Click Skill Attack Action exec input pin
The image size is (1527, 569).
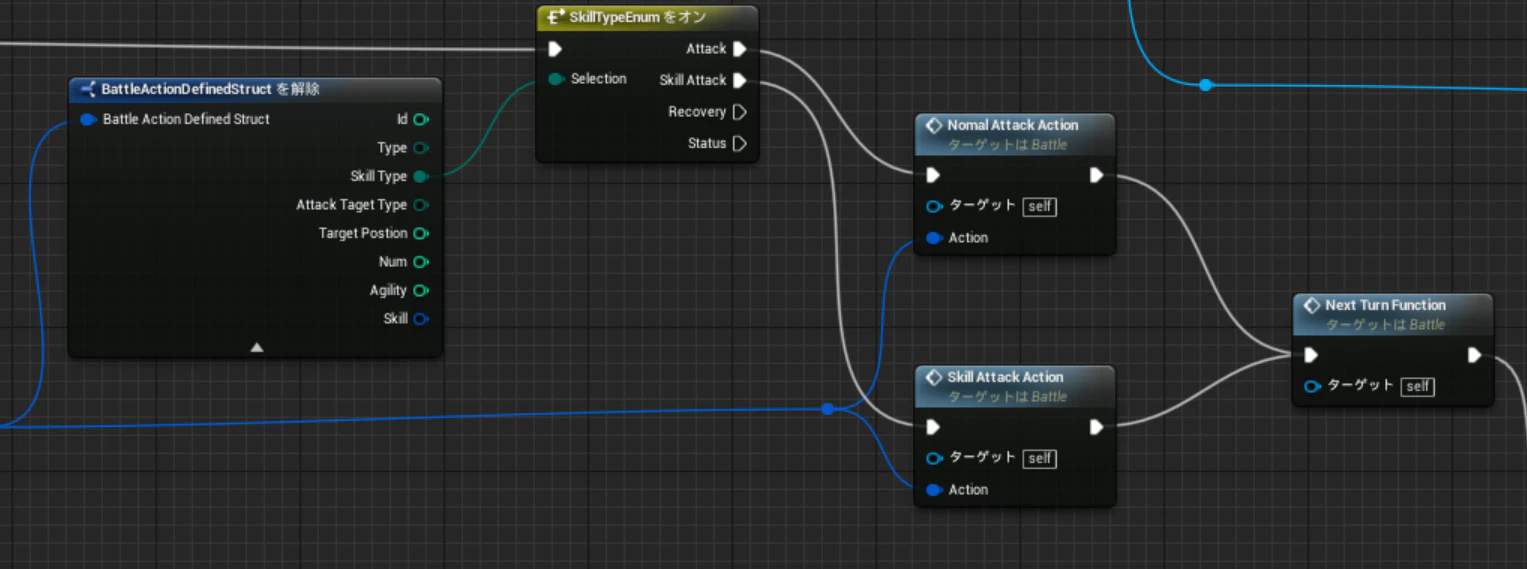(933, 427)
